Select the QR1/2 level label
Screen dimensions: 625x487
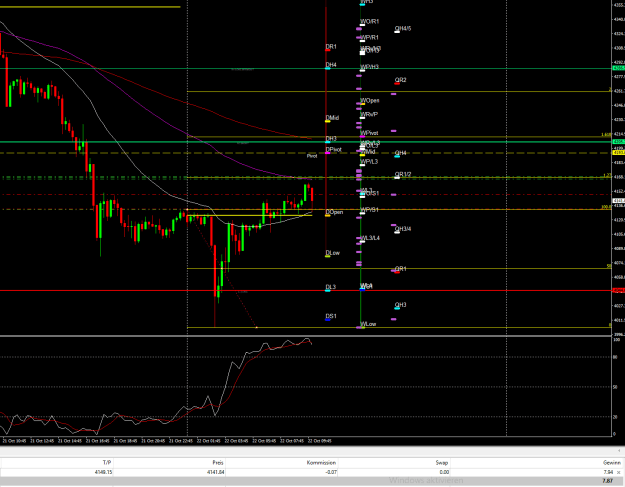click(403, 175)
